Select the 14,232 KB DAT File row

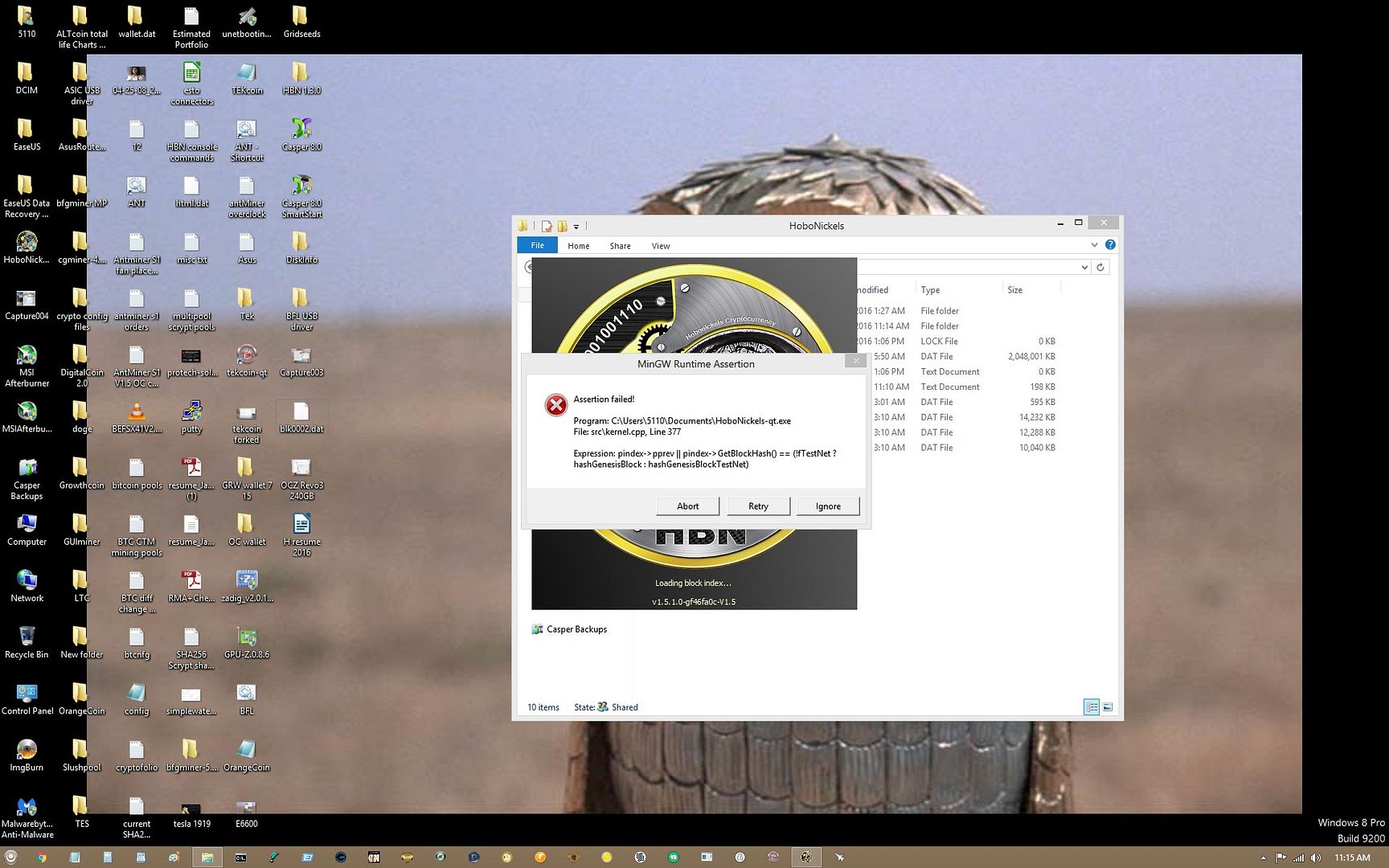click(957, 418)
